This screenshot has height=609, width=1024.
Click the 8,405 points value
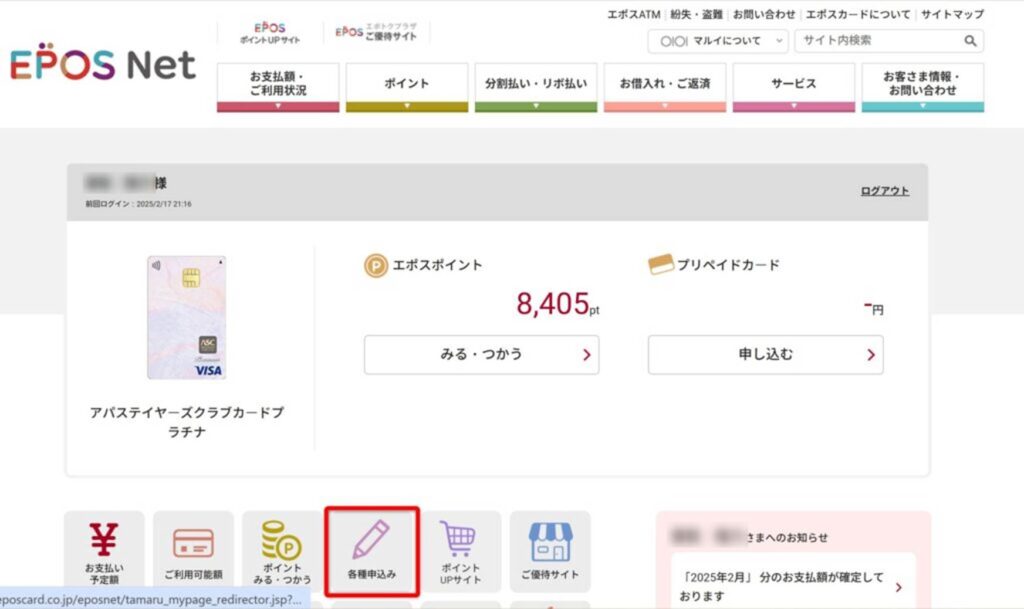click(x=552, y=304)
